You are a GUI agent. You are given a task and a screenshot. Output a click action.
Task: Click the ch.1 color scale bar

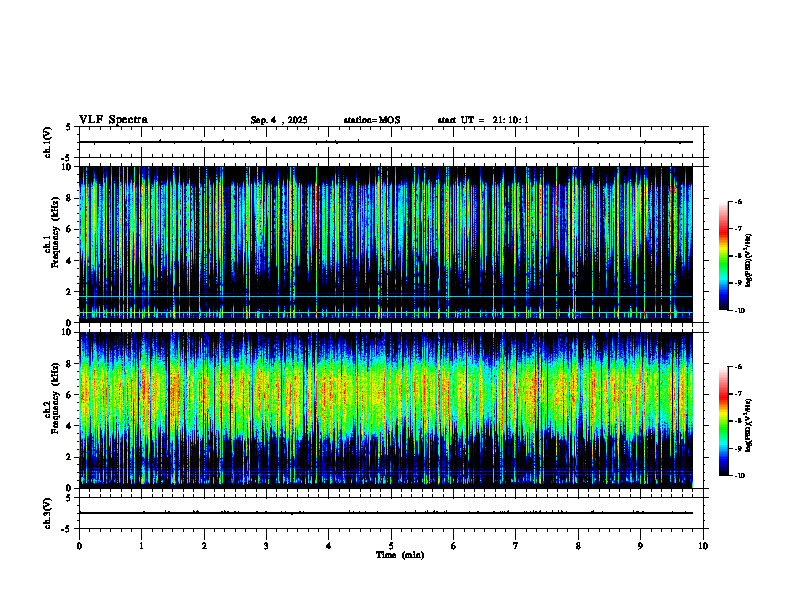coord(723,256)
